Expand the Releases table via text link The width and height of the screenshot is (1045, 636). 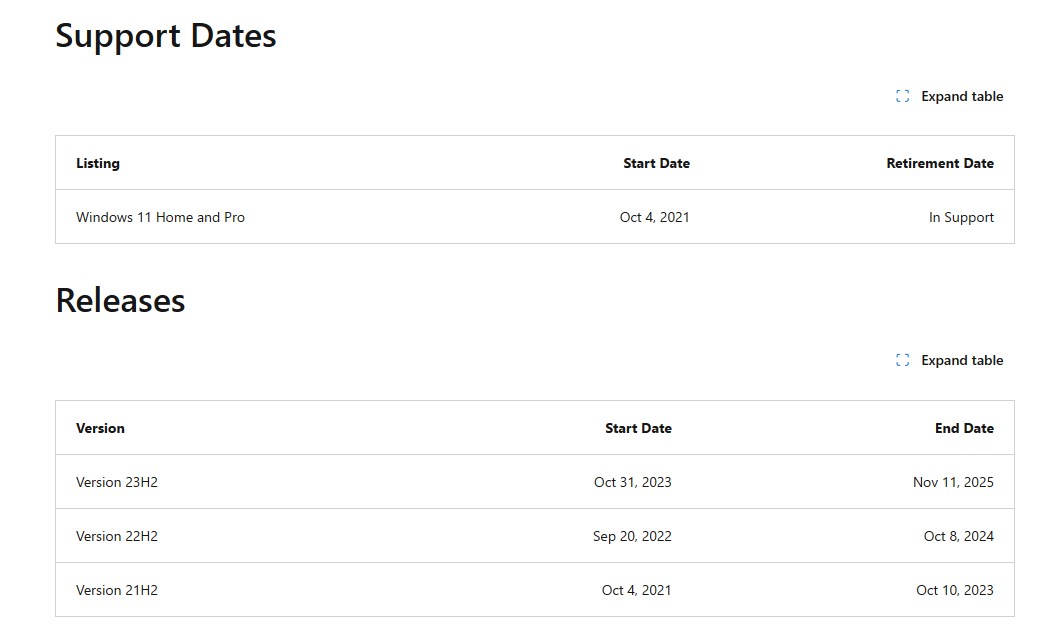click(x=962, y=361)
